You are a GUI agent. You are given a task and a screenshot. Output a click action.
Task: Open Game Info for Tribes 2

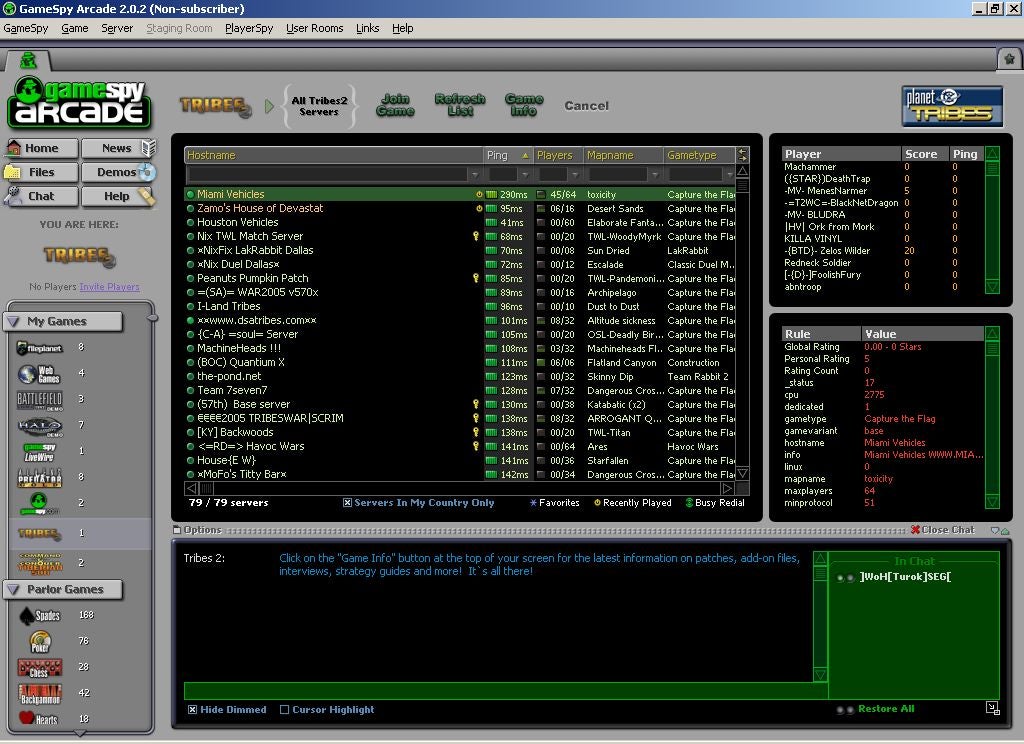524,105
